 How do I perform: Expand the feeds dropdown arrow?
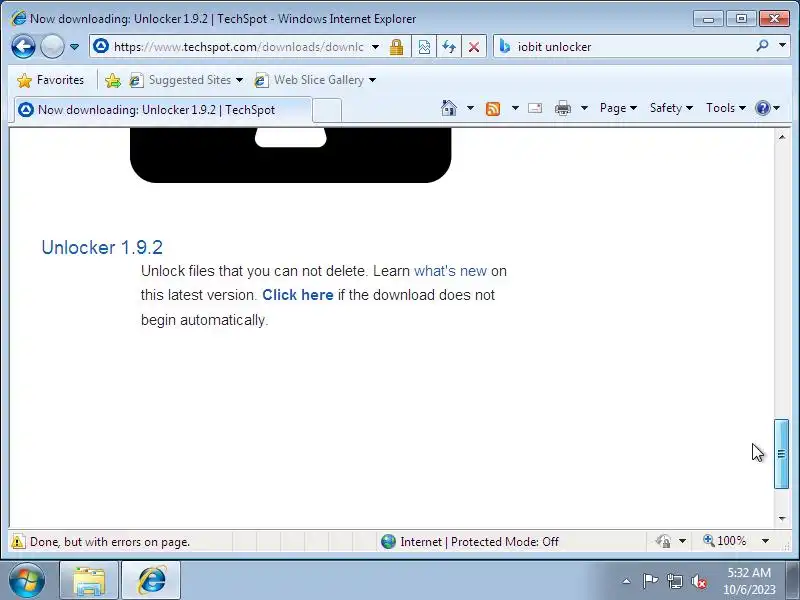515,108
